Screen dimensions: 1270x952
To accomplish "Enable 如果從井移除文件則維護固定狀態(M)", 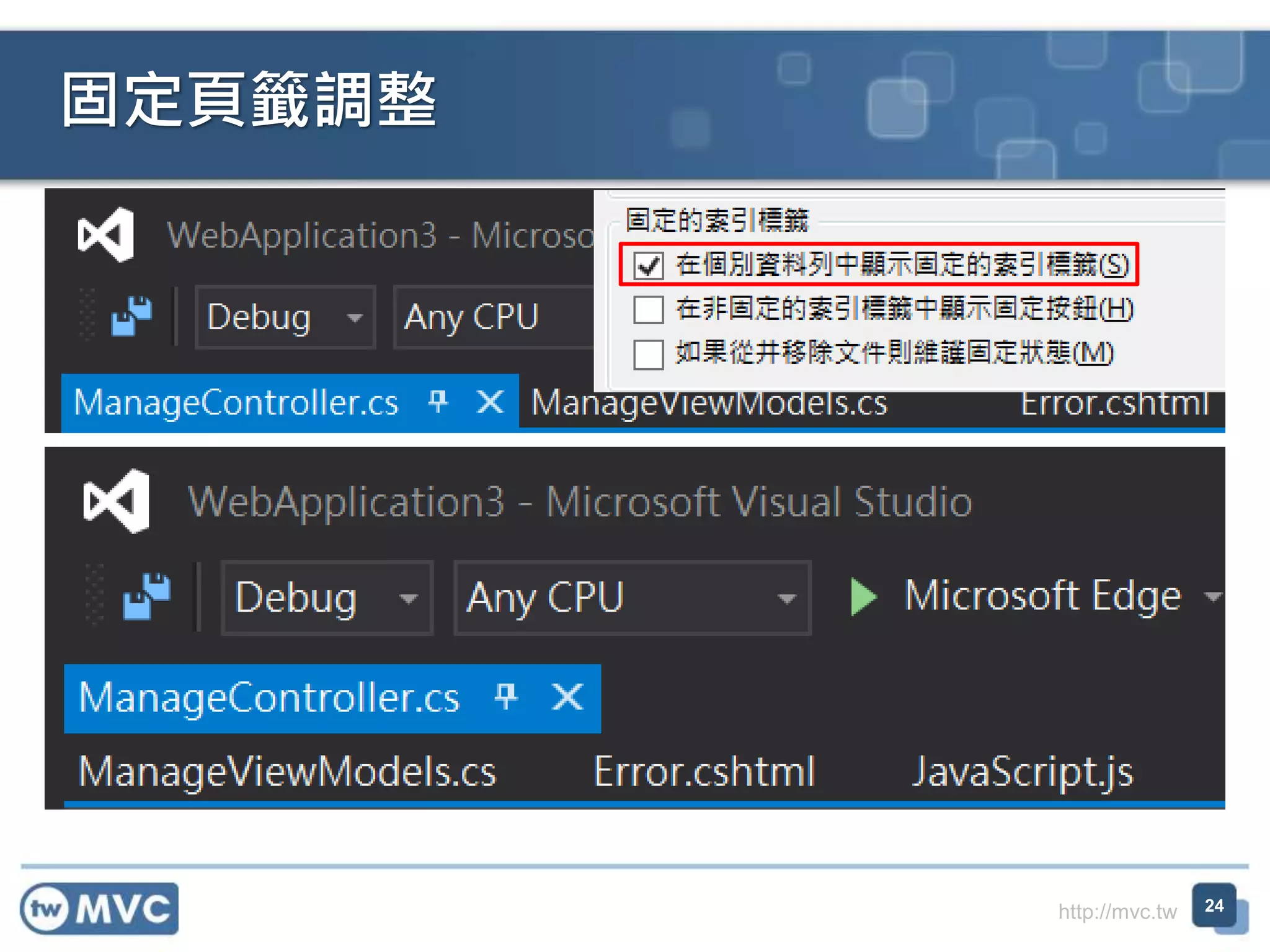I will tap(649, 354).
